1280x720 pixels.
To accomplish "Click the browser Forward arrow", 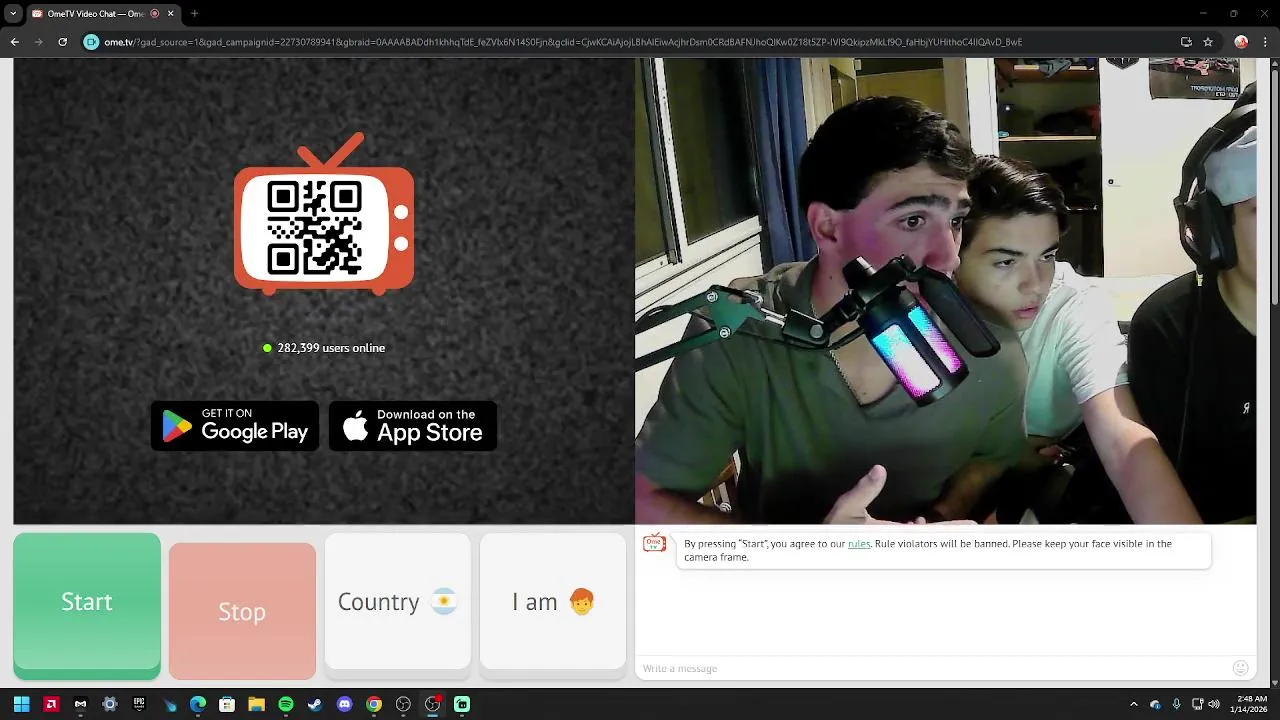I will [x=39, y=42].
